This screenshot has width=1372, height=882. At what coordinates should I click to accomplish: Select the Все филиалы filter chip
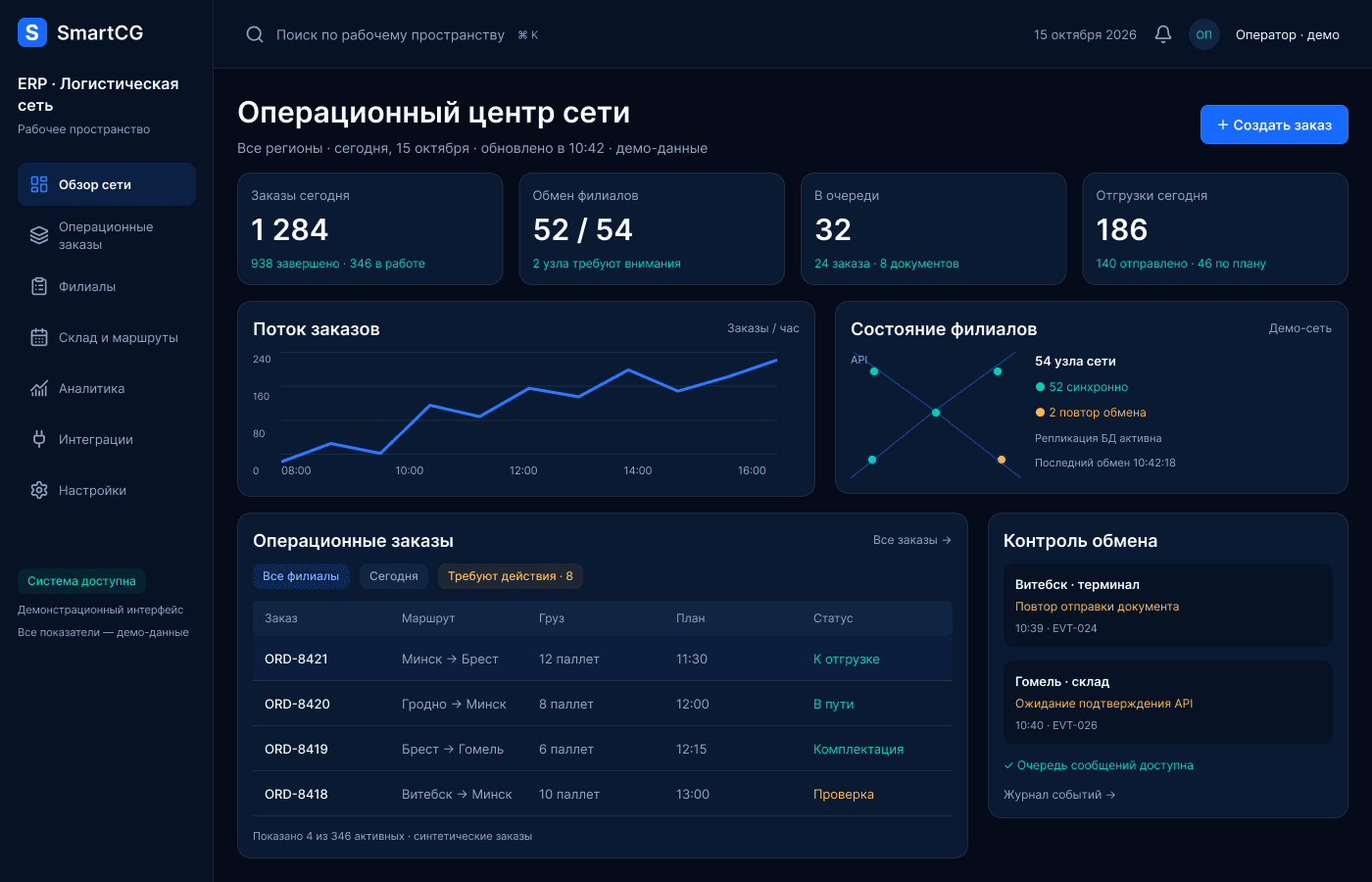point(301,576)
